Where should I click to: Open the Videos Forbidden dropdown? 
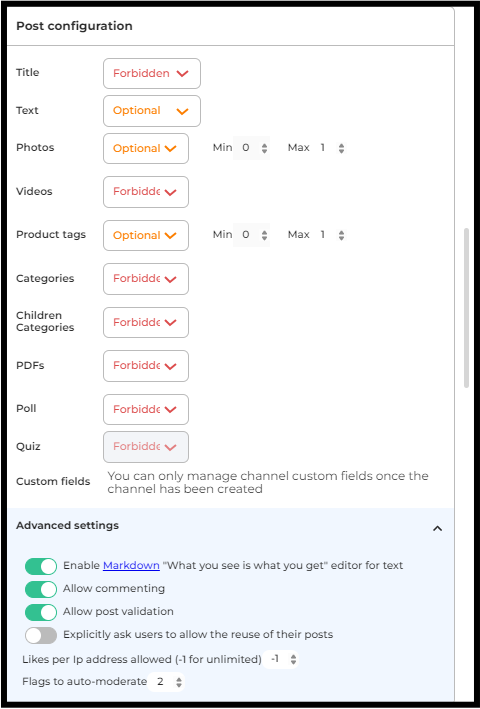coord(146,192)
